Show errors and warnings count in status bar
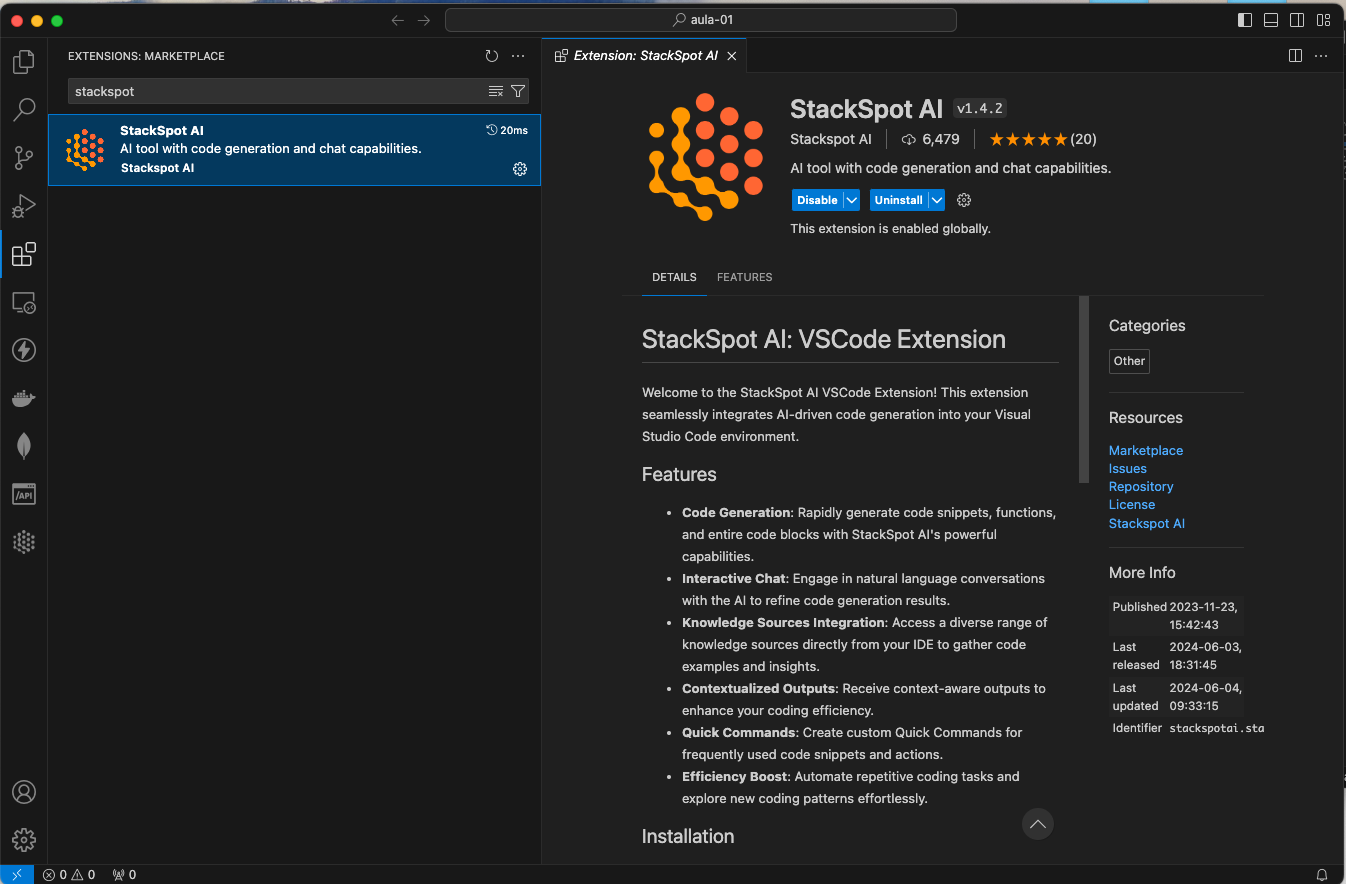Image resolution: width=1346 pixels, height=884 pixels. click(69, 875)
